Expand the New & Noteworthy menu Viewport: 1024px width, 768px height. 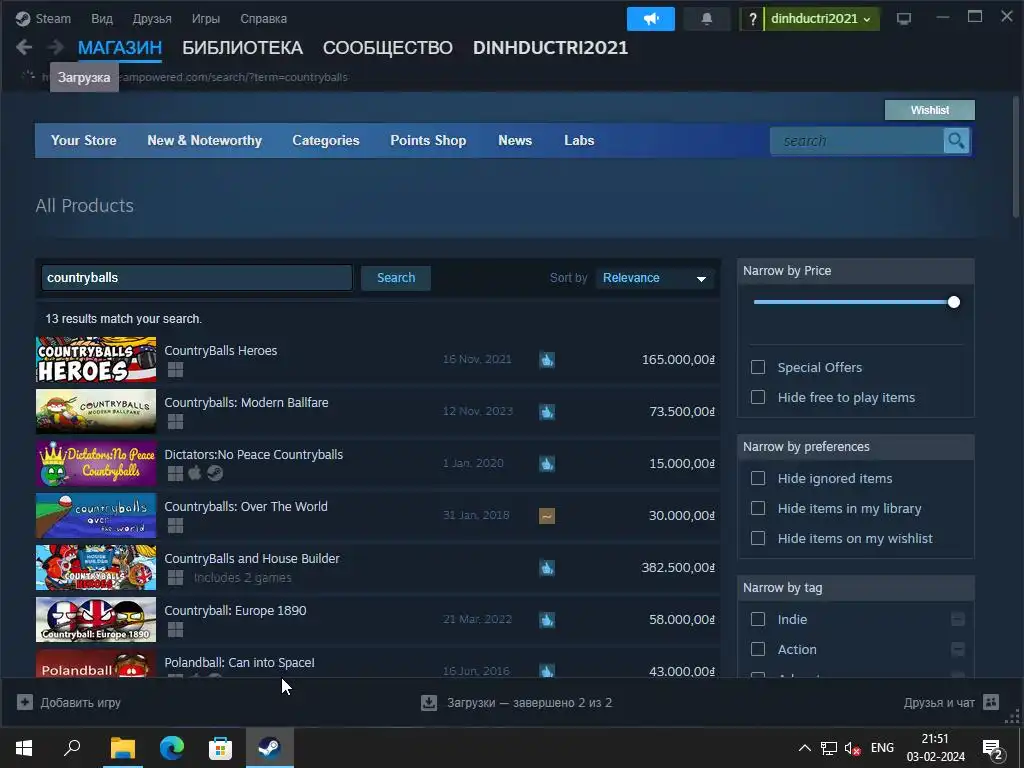pyautogui.click(x=204, y=140)
